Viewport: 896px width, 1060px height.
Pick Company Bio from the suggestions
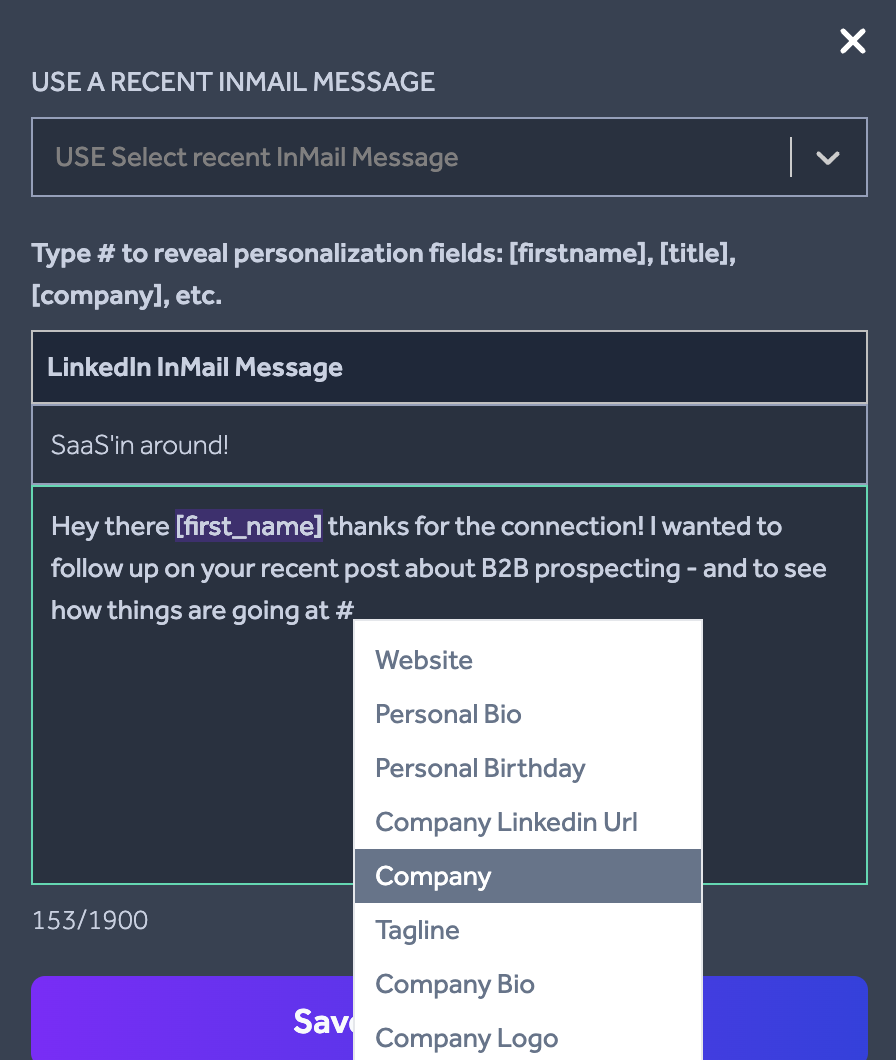pyautogui.click(x=527, y=984)
